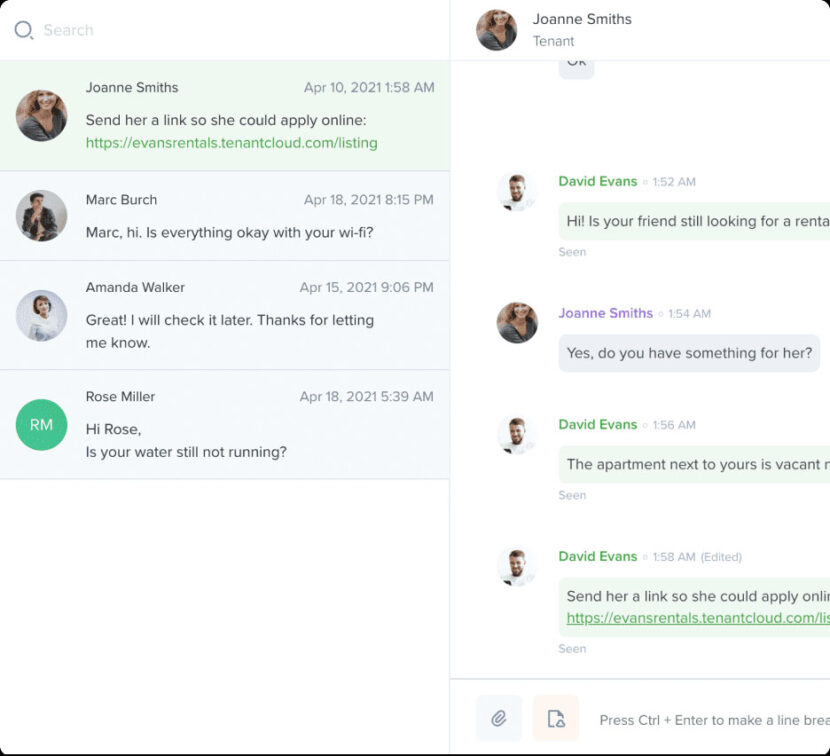
Task: Open the link in David Evans' edited message
Action: [693, 618]
